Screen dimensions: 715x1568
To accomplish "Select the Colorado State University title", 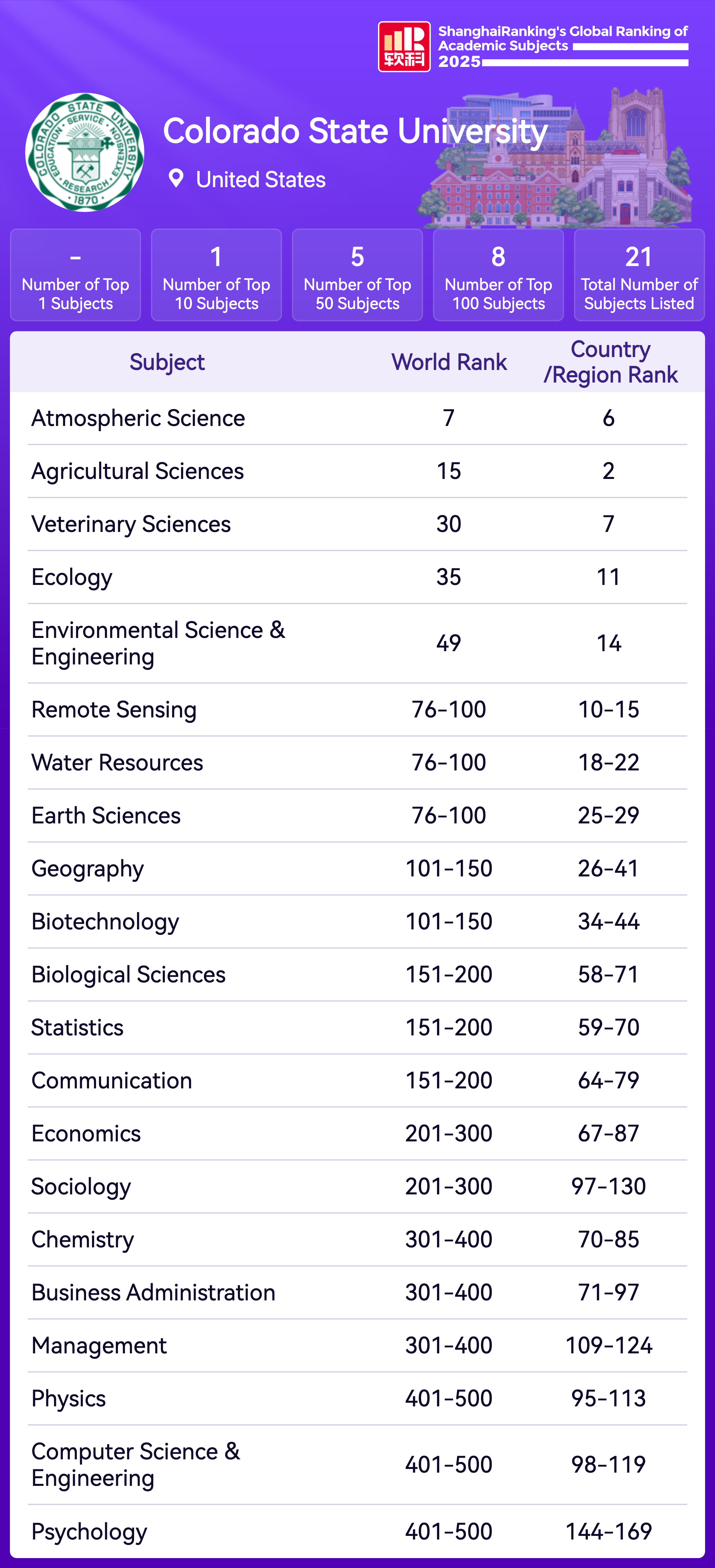I will pos(356,131).
